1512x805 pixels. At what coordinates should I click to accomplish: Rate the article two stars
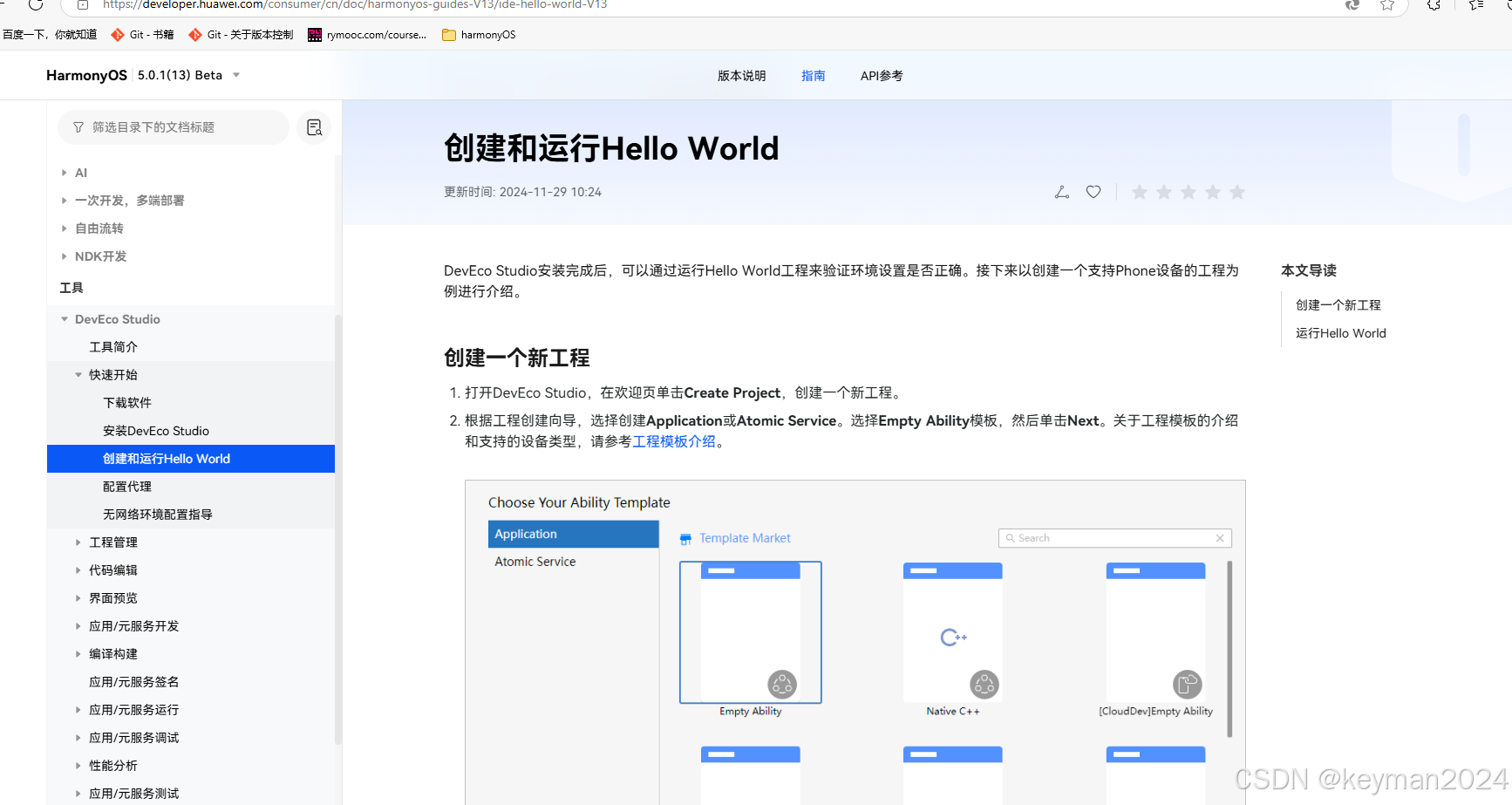(1164, 192)
